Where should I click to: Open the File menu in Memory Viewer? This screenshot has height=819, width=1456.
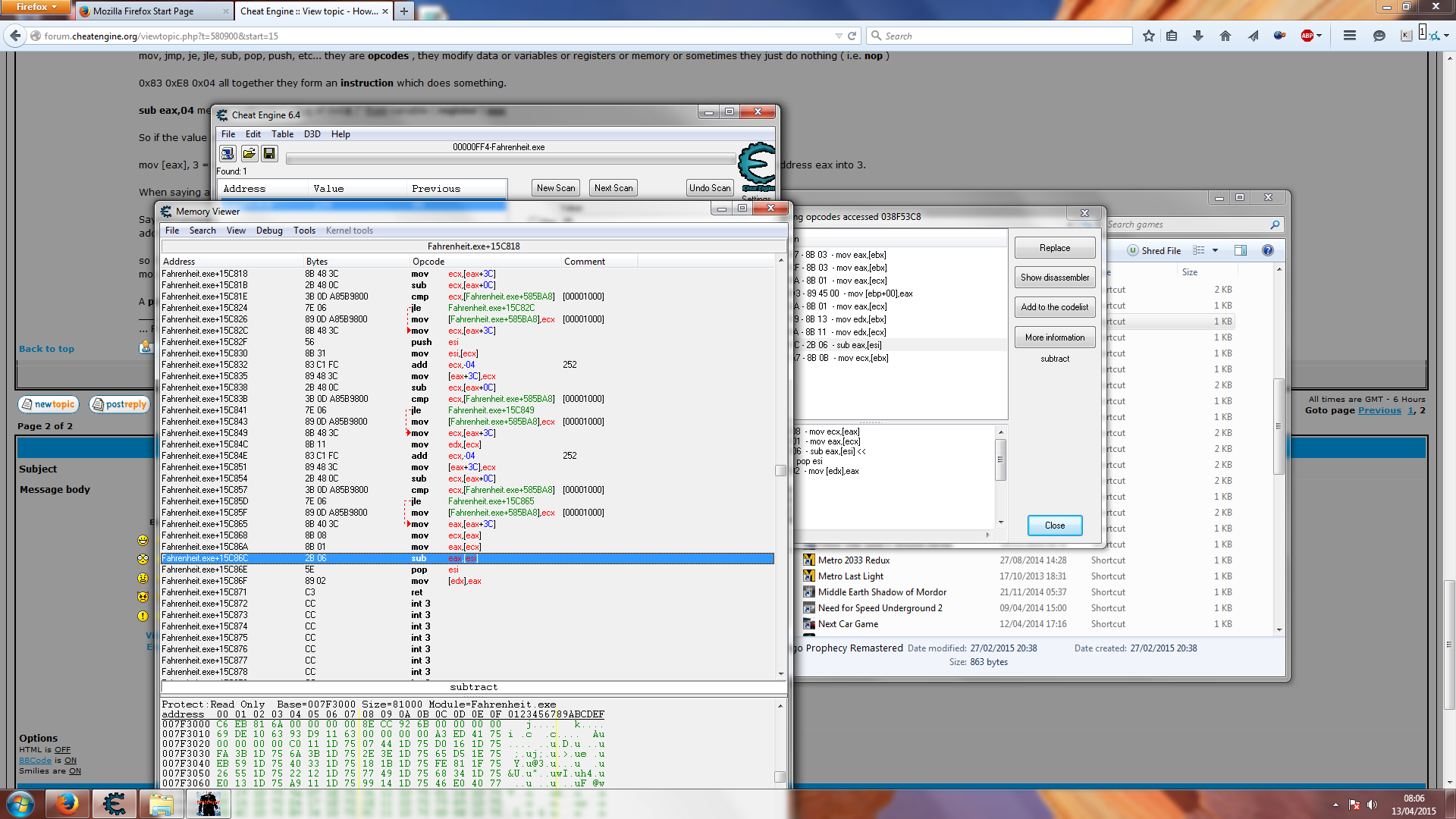(x=172, y=231)
